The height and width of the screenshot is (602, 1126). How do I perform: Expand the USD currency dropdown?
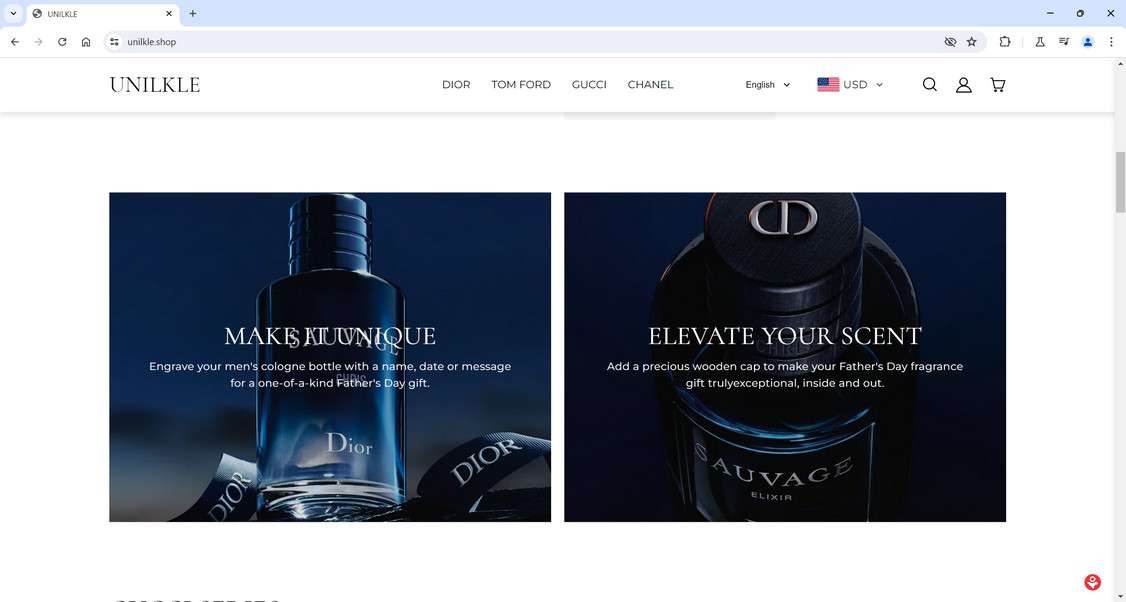(x=850, y=85)
